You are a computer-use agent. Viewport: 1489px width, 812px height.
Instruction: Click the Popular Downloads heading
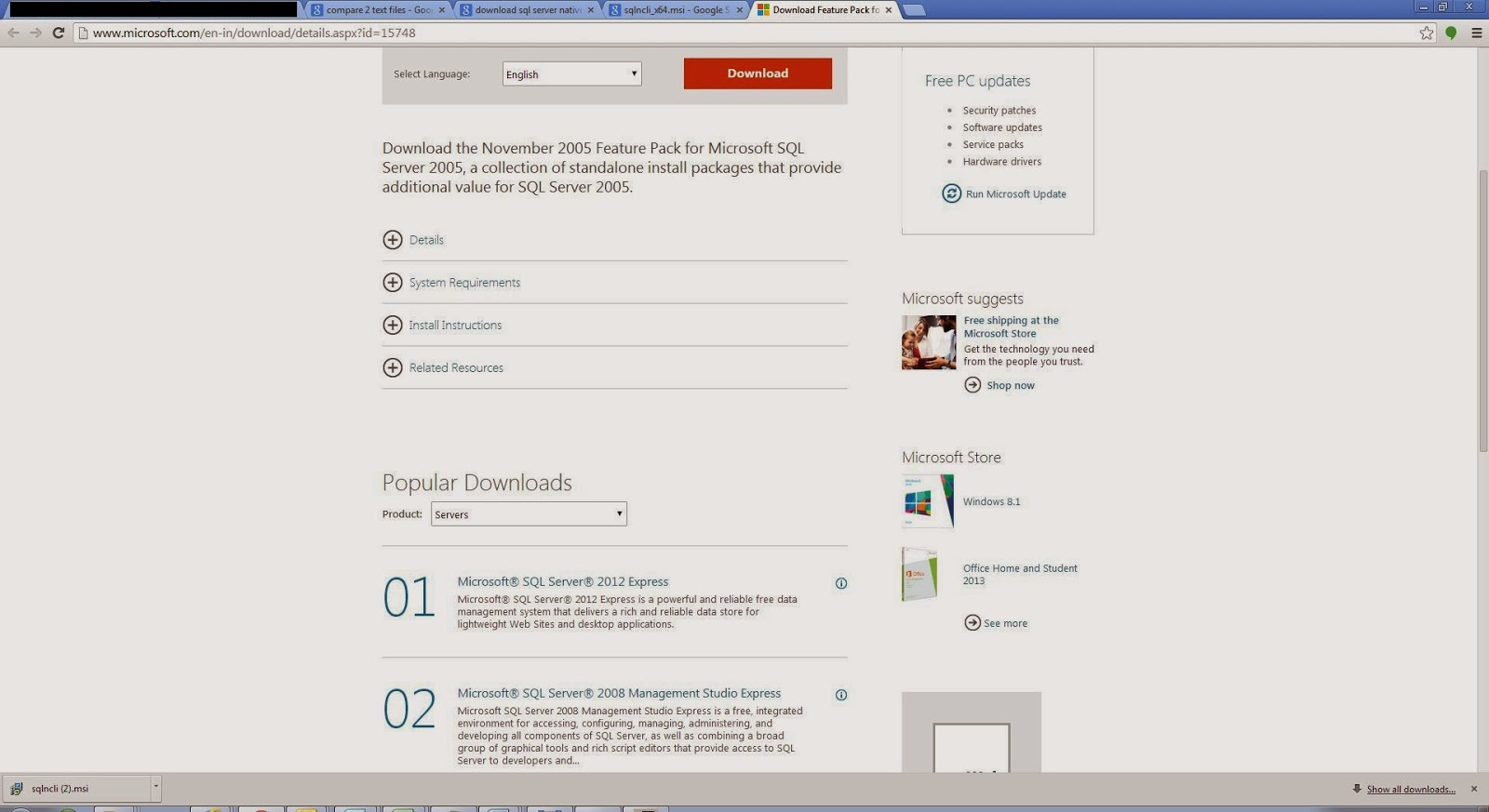(x=477, y=483)
